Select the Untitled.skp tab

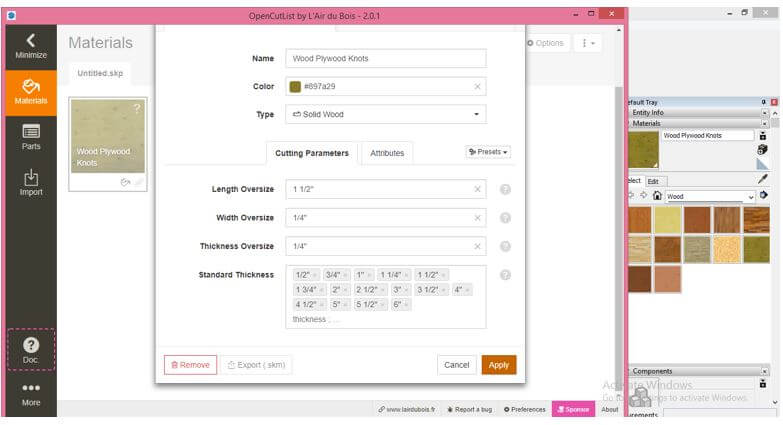(100, 73)
